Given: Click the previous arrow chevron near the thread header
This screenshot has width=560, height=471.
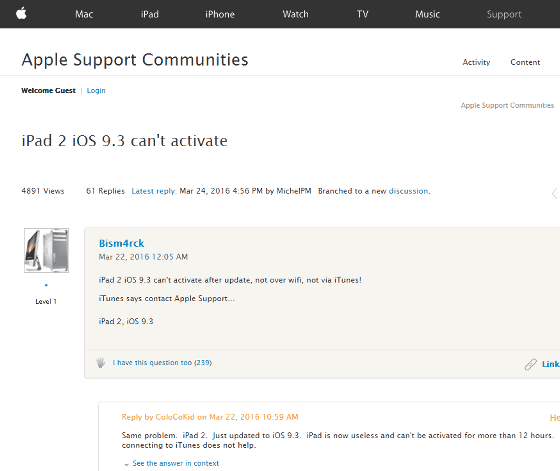Looking at the screenshot, I should click(x=555, y=193).
